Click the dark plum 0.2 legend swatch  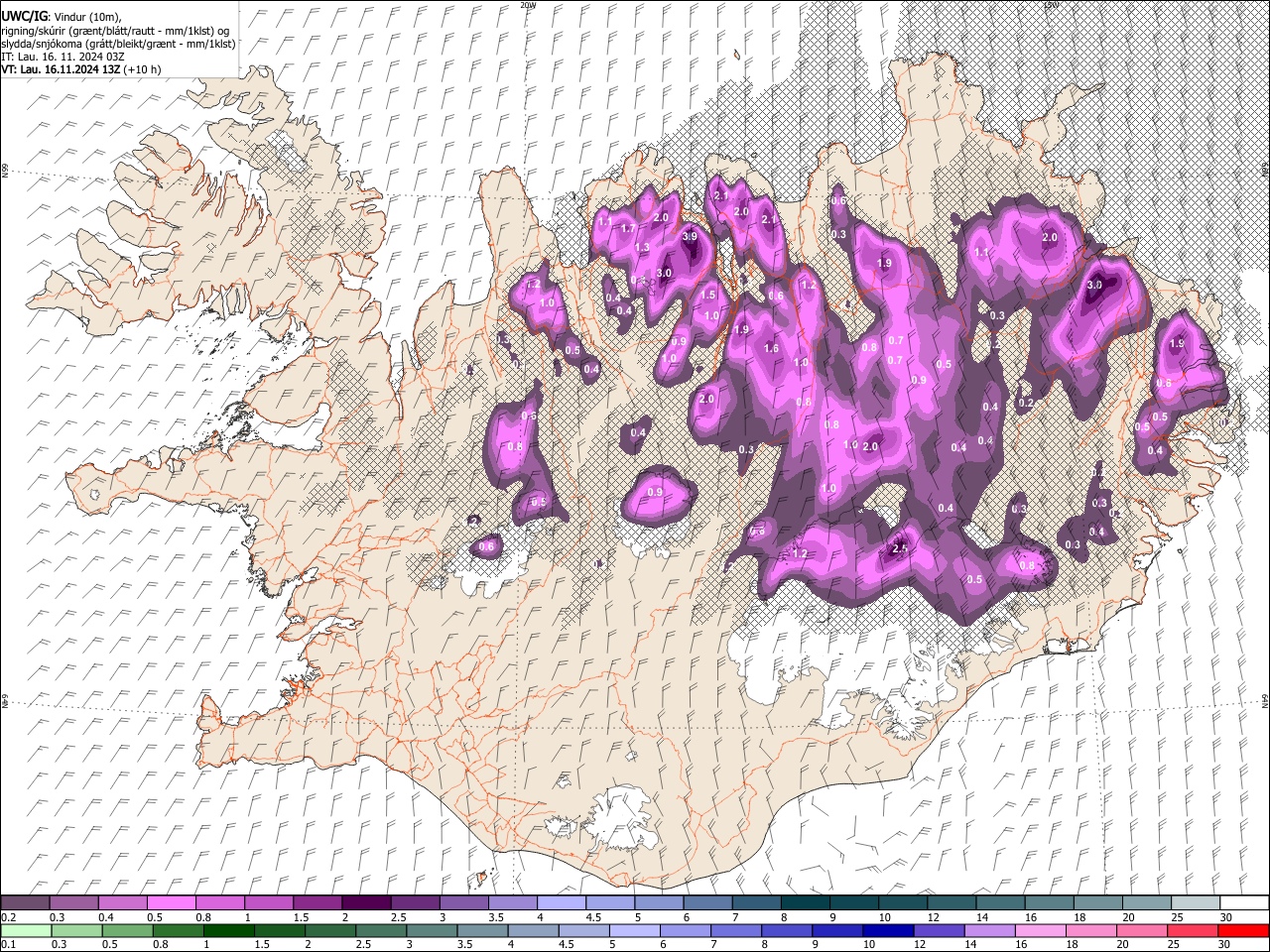(x=26, y=902)
